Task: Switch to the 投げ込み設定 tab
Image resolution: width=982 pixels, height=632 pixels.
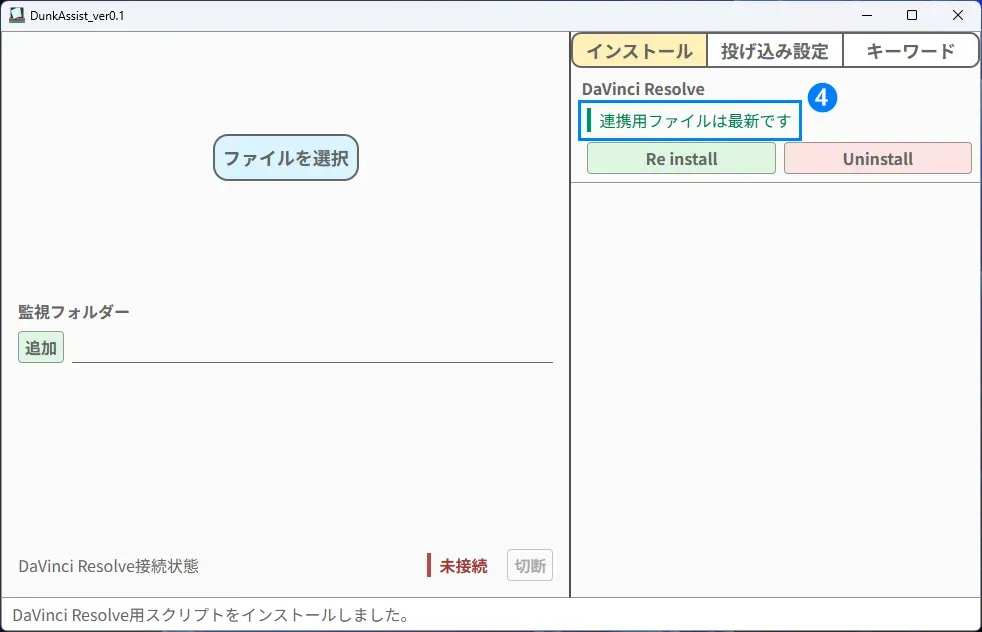Action: tap(775, 51)
